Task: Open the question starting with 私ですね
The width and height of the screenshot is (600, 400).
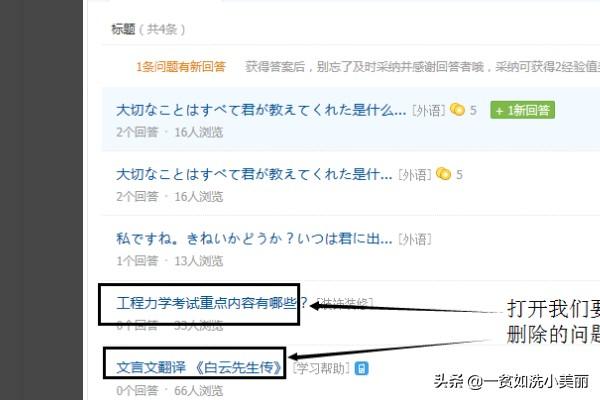Action: click(x=254, y=239)
